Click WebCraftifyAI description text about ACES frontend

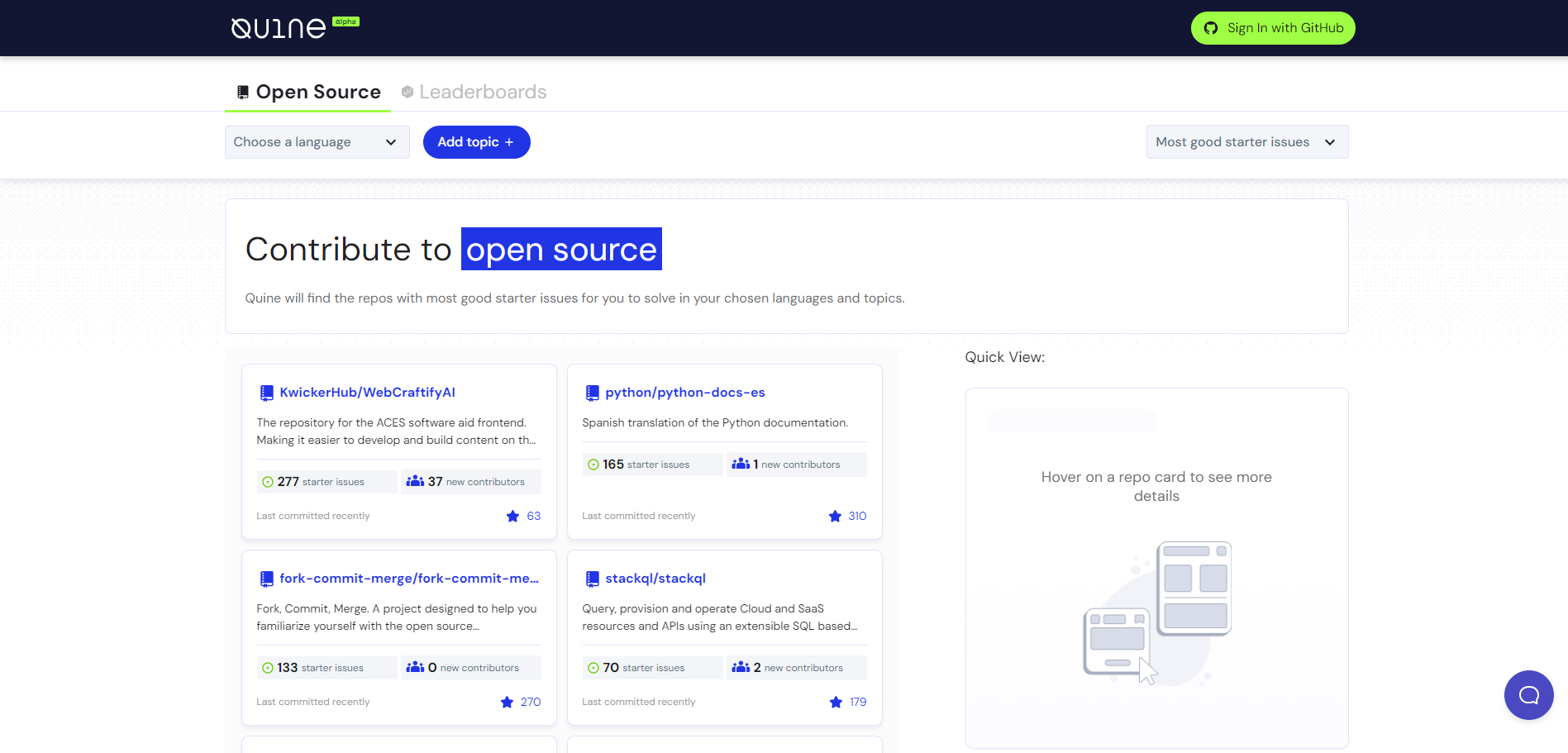pyautogui.click(x=397, y=431)
